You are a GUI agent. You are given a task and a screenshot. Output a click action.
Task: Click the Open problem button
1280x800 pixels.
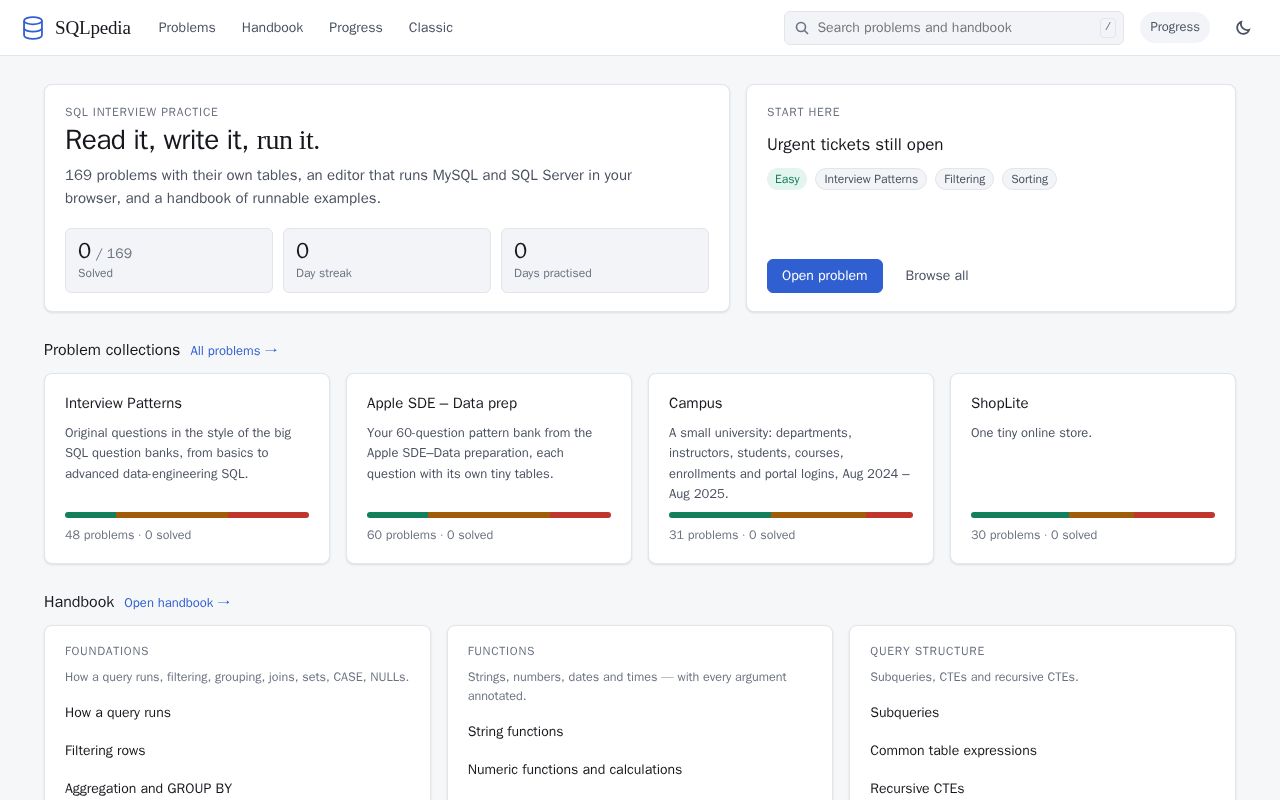click(825, 276)
